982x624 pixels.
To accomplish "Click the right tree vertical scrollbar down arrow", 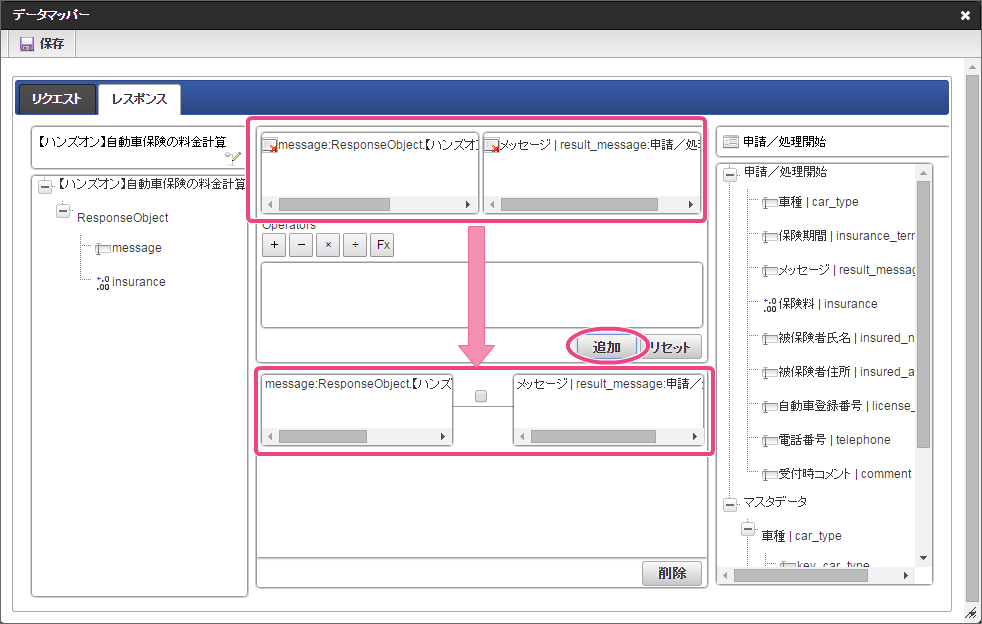I will tap(923, 558).
